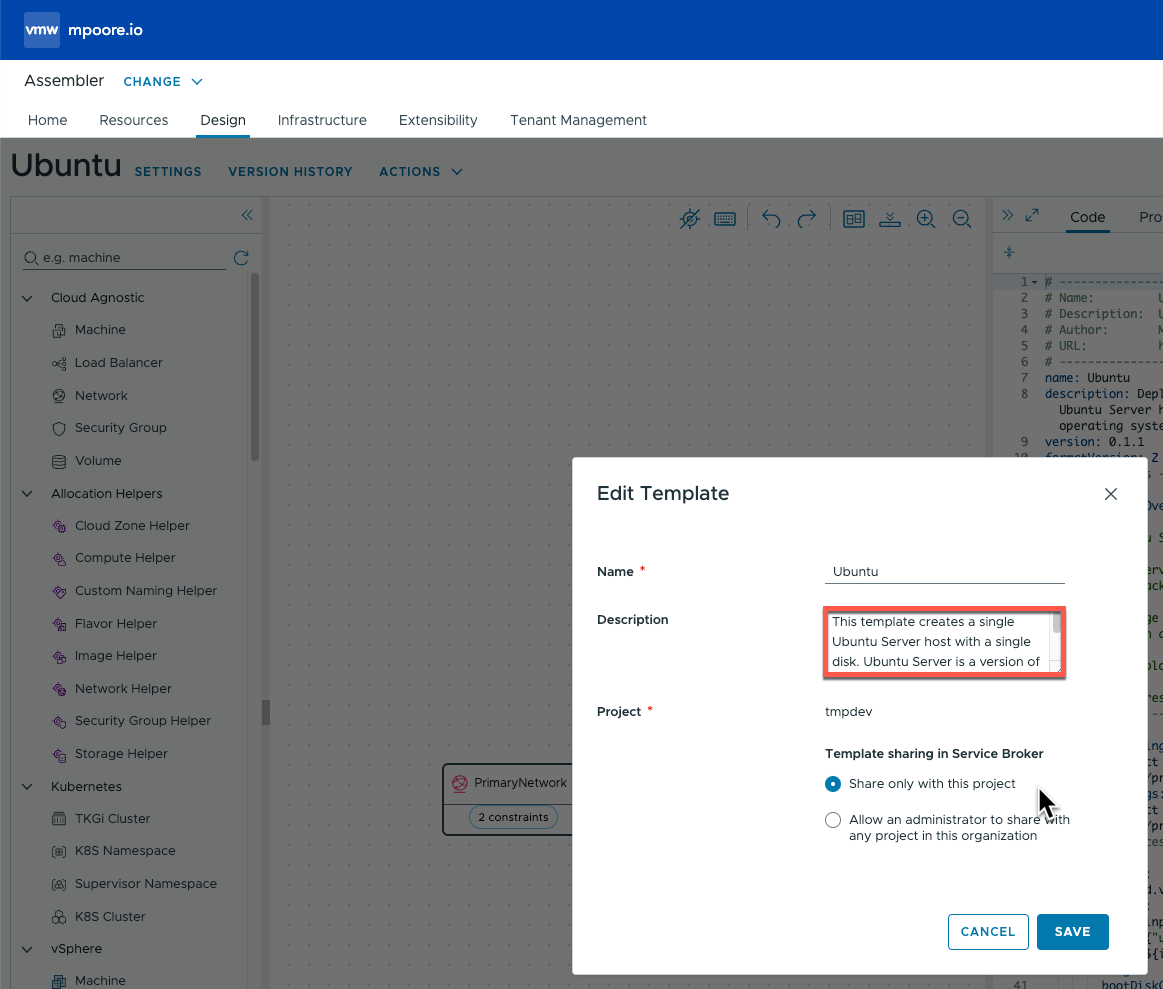Click the Name input field containing Ubuntu

(x=944, y=570)
